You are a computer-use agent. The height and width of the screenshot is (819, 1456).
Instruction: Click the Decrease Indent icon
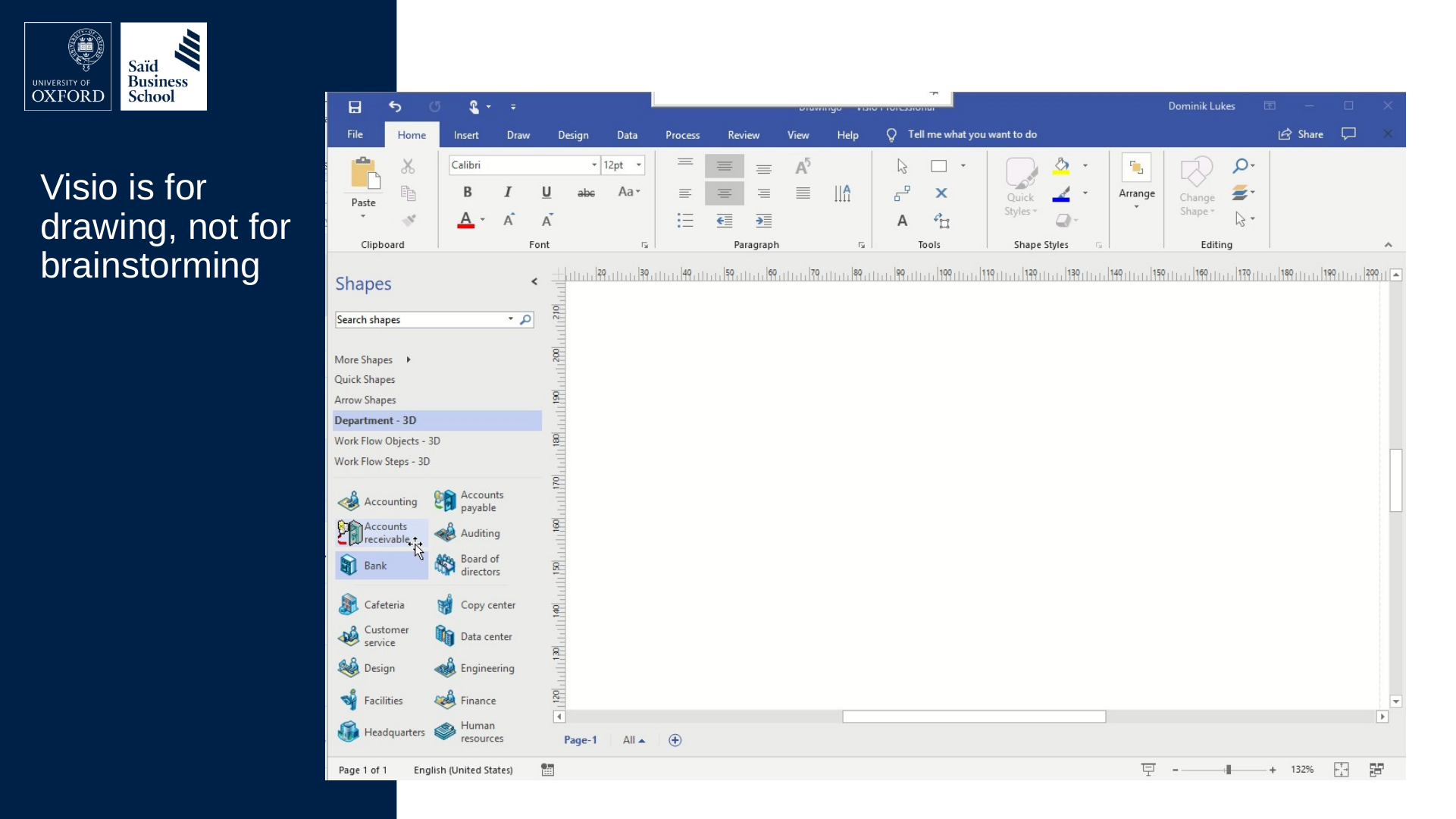[x=725, y=221]
